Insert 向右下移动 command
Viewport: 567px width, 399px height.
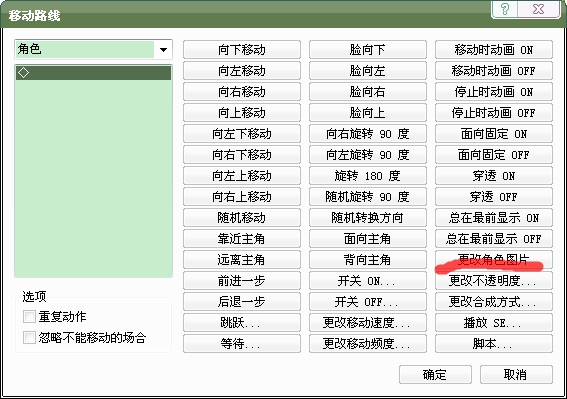coord(242,154)
